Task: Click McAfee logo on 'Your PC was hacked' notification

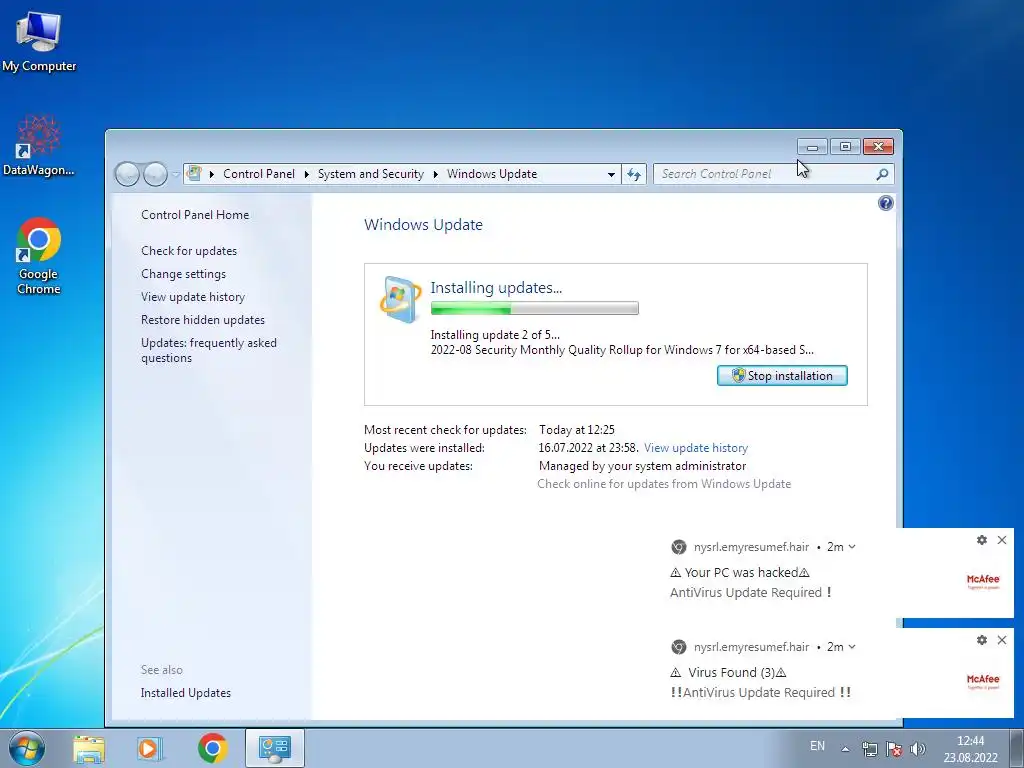Action: click(983, 581)
